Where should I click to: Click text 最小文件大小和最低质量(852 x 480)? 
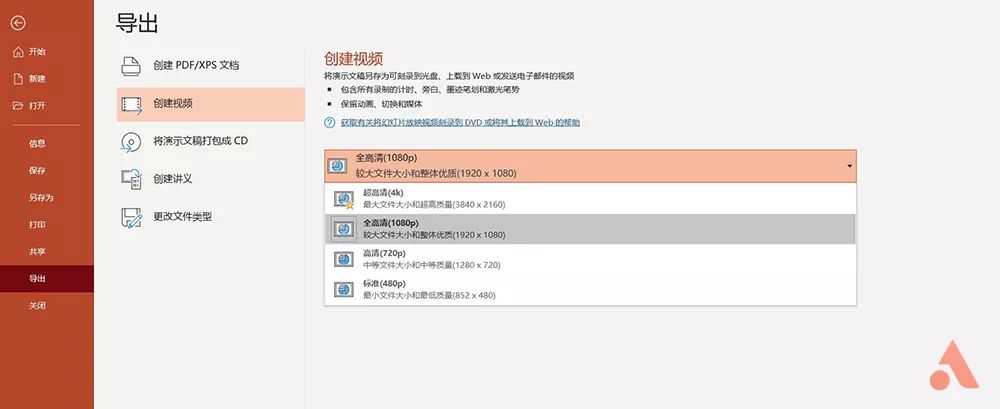coord(429,295)
